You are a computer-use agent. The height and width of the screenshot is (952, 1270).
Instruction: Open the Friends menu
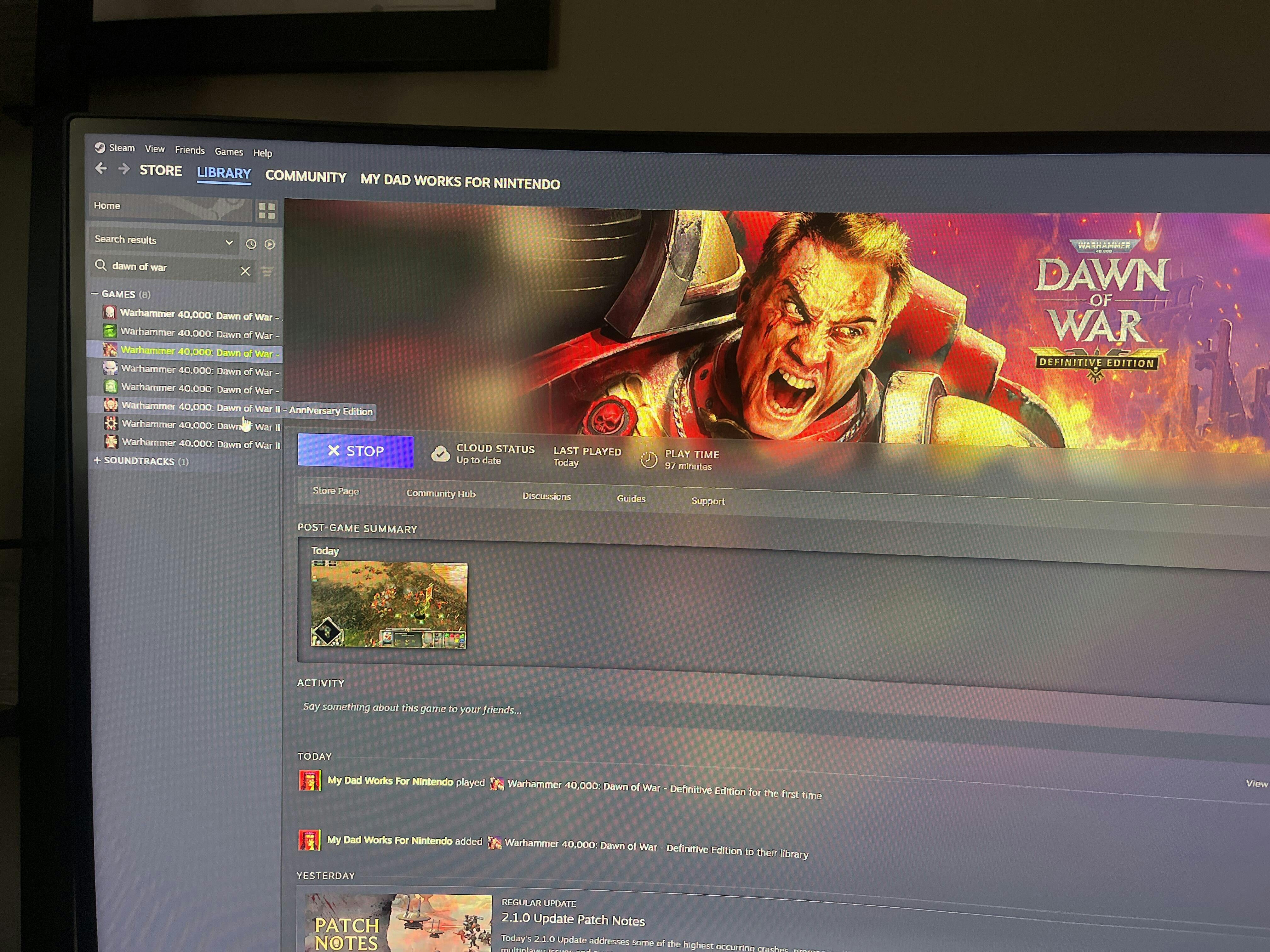tap(190, 150)
